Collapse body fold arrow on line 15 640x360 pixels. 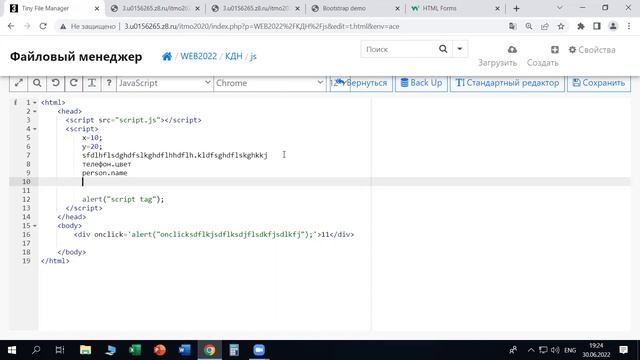coord(35,226)
